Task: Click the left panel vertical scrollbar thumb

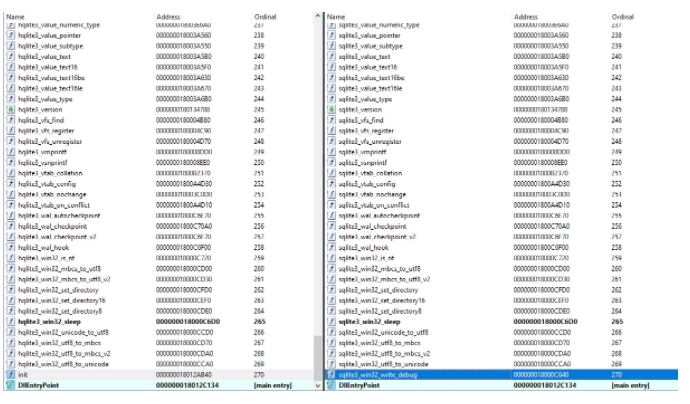Action: coord(318,358)
